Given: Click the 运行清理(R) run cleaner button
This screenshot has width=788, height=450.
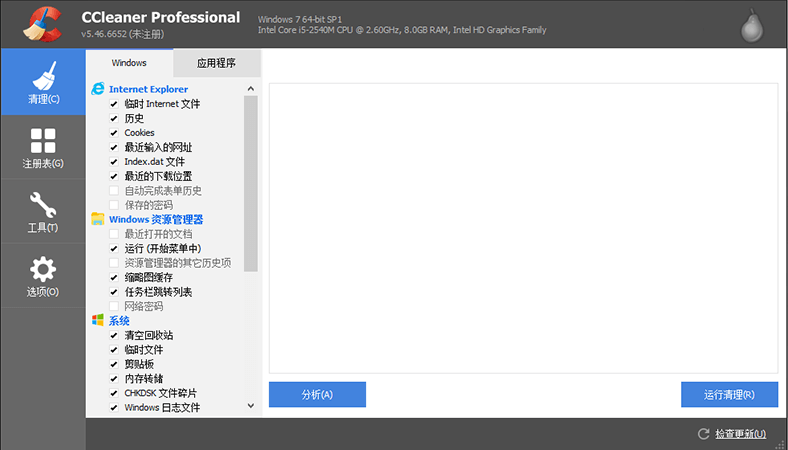Looking at the screenshot, I should tap(729, 395).
